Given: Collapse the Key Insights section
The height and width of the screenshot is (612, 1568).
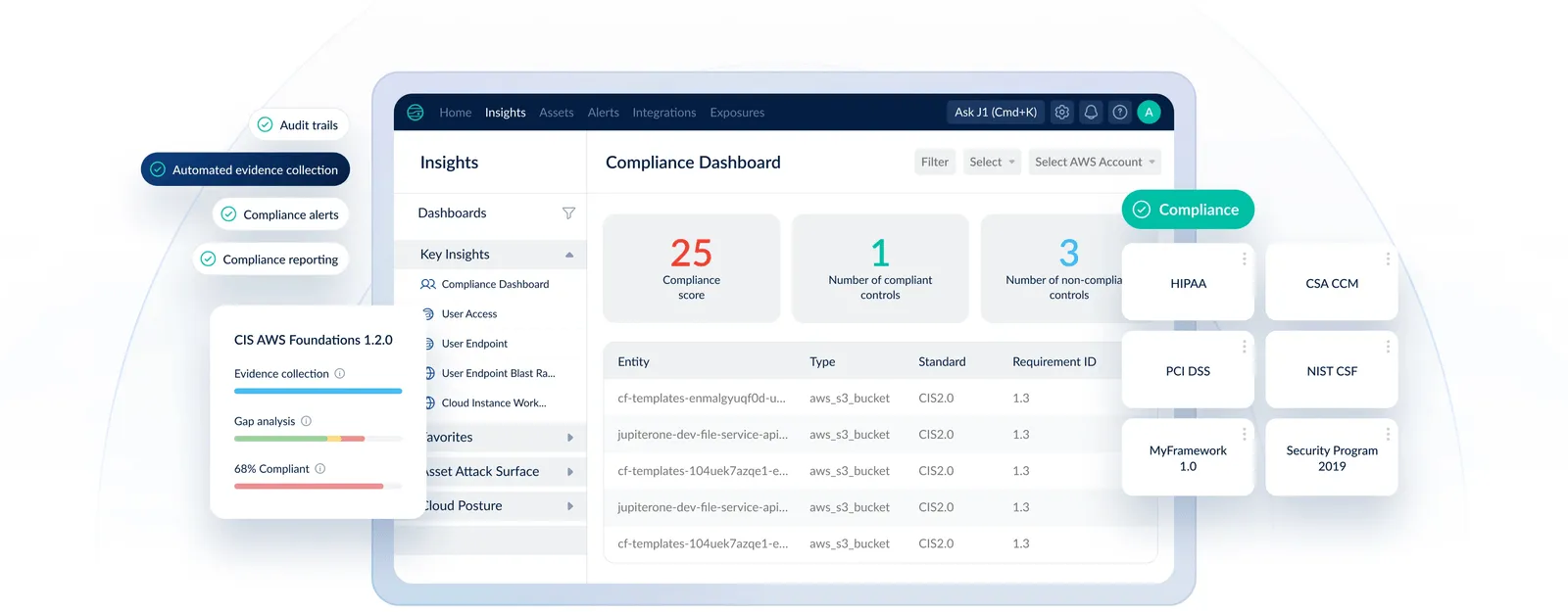Looking at the screenshot, I should [x=569, y=255].
